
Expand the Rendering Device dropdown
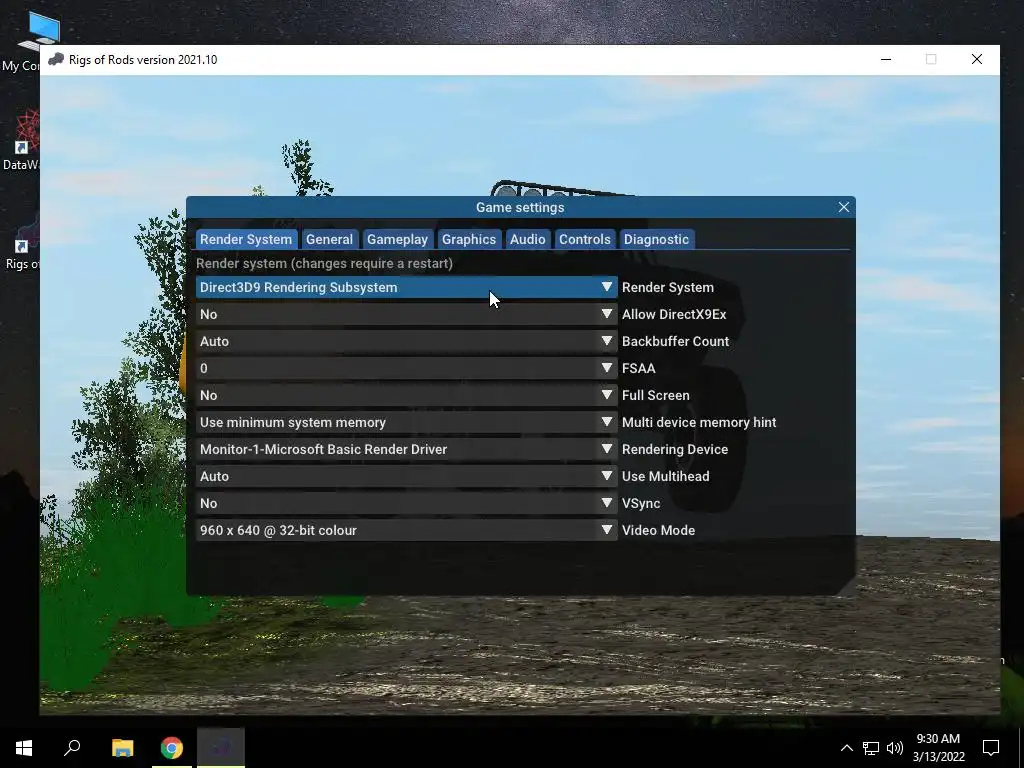(x=406, y=449)
